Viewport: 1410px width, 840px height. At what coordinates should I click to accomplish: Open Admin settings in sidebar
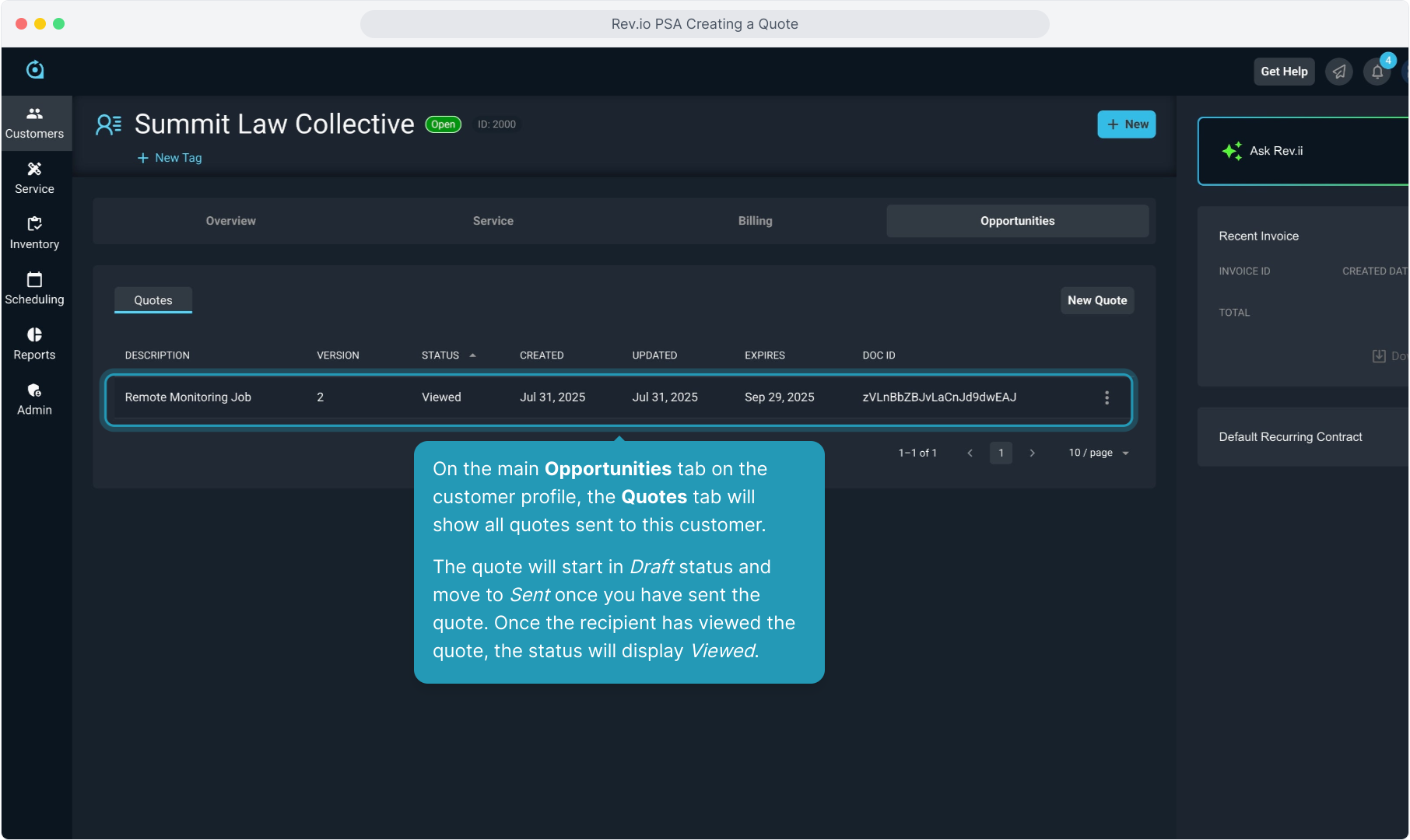tap(35, 399)
